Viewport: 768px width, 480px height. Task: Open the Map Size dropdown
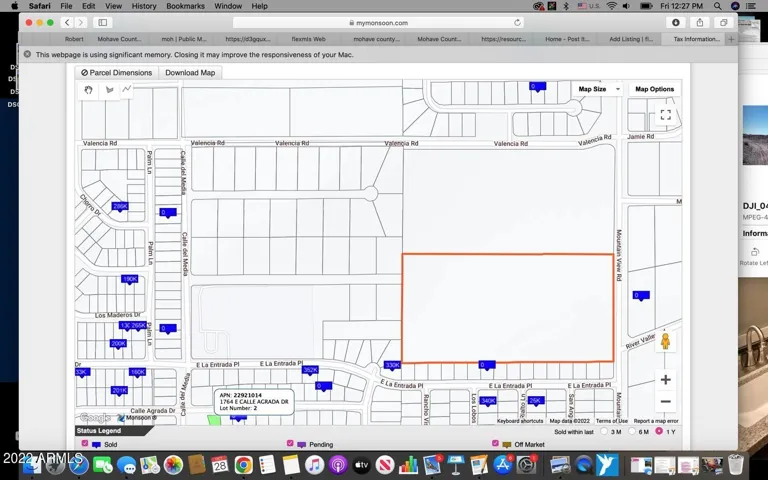point(598,89)
